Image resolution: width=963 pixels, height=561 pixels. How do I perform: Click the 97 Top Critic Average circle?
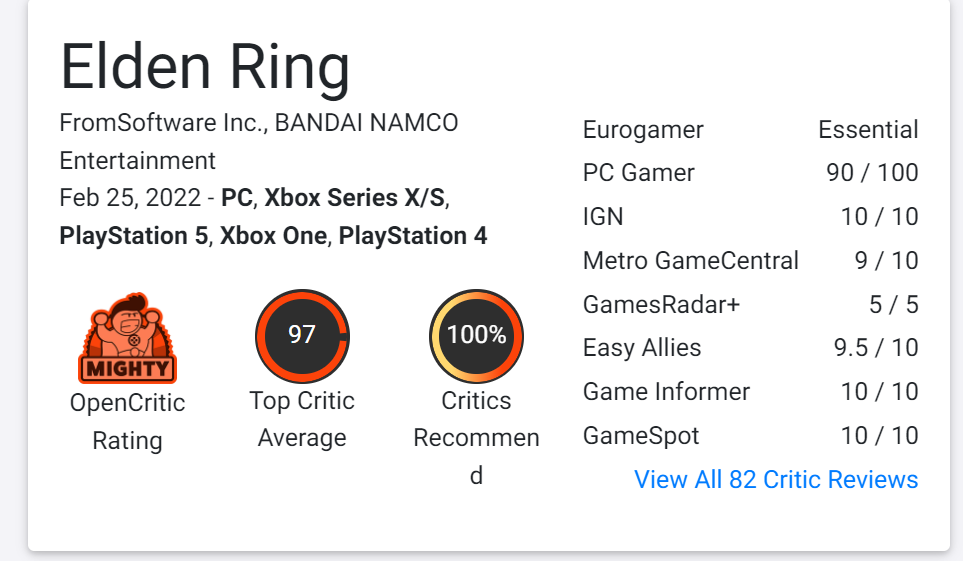(302, 336)
